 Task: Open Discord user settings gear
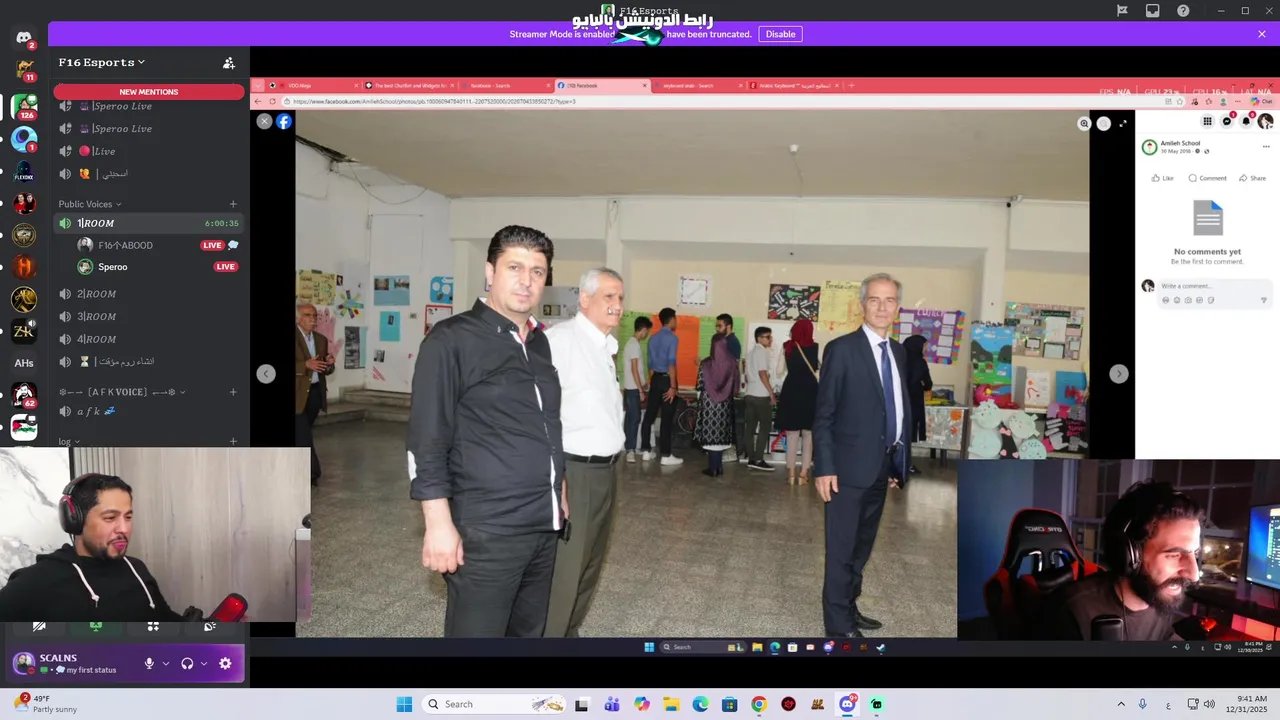point(225,663)
